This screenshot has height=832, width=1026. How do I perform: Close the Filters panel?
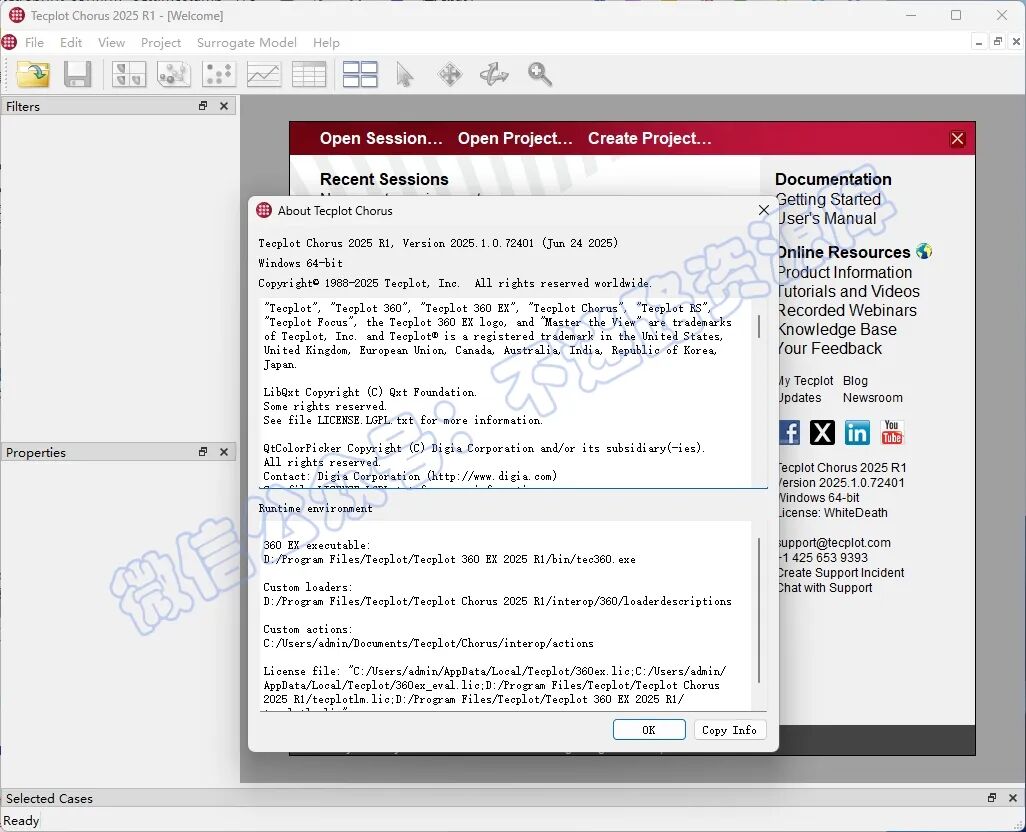pos(224,106)
